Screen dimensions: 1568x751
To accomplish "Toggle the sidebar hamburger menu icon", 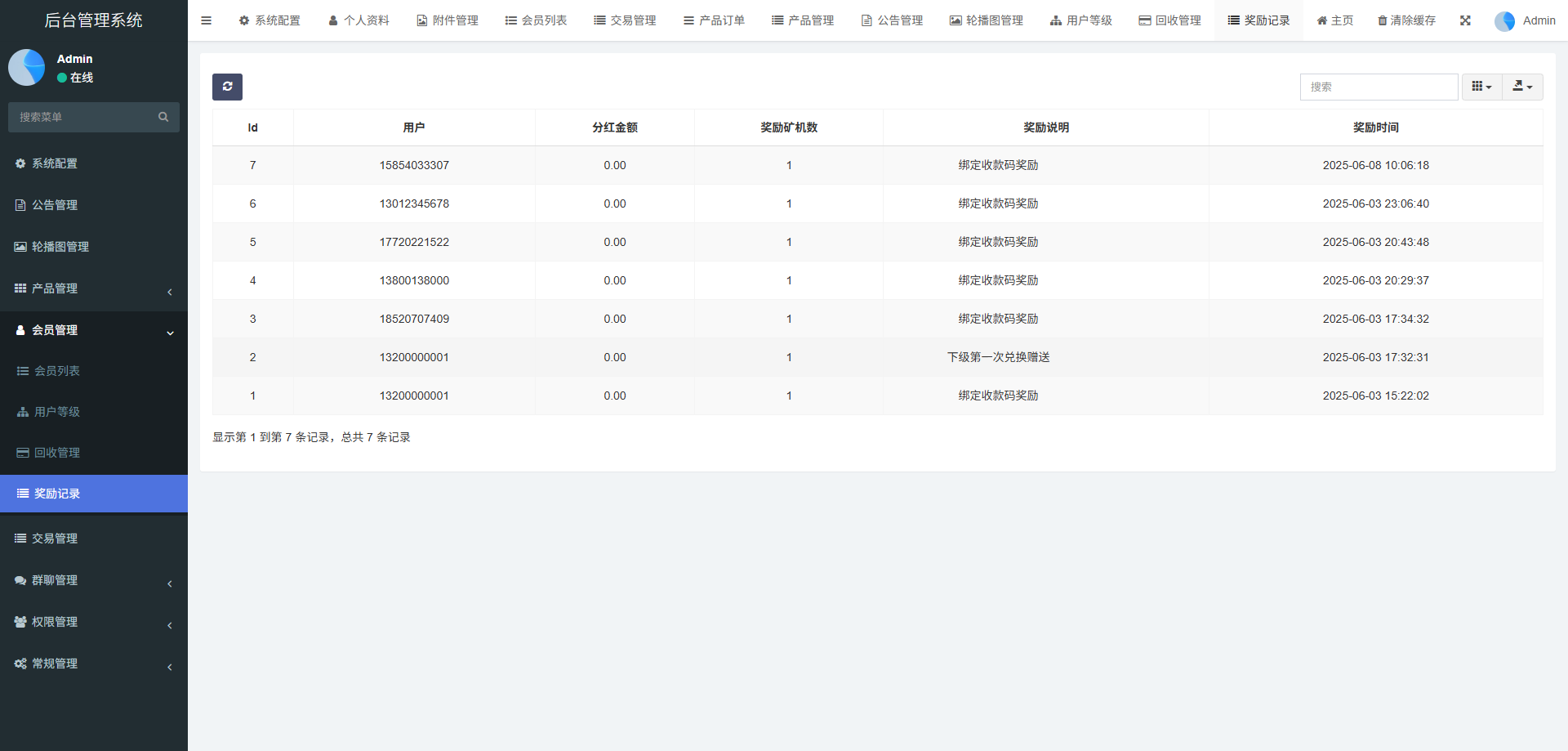I will [x=206, y=20].
